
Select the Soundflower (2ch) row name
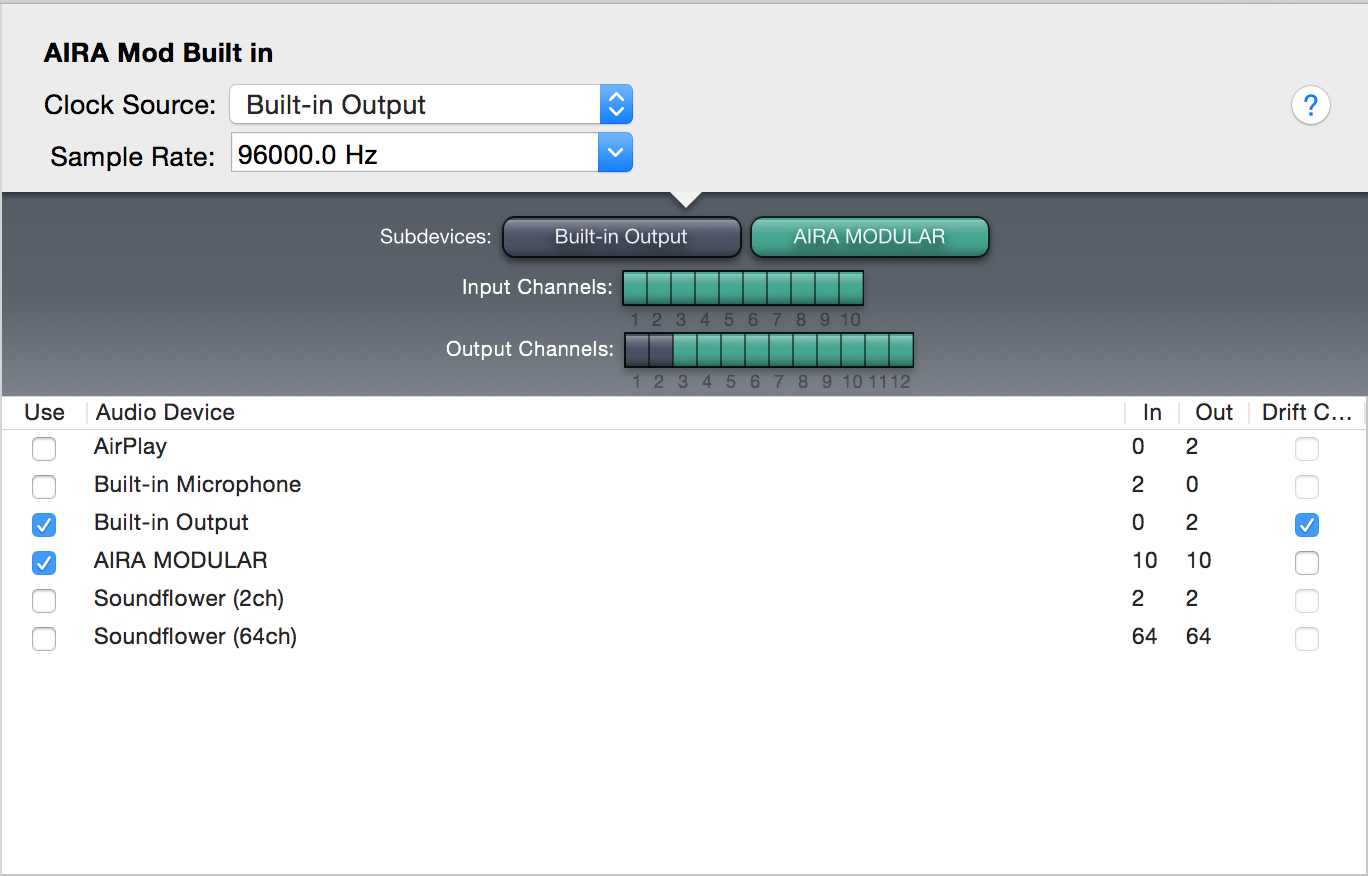pyautogui.click(x=189, y=599)
